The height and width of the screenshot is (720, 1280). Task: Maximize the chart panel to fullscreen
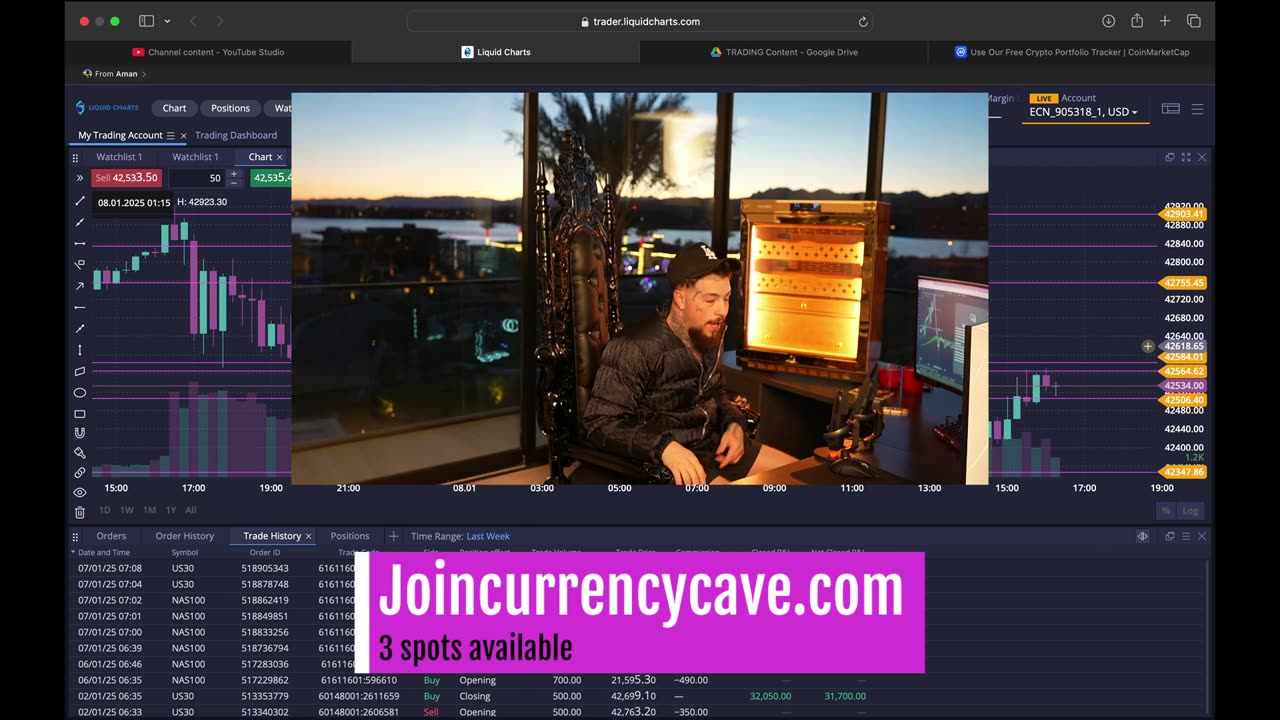(1186, 157)
